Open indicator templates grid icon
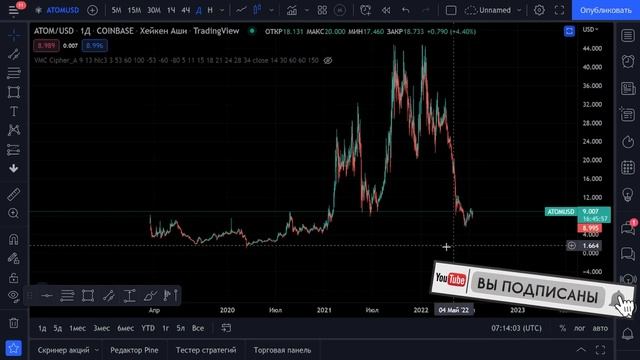 click(x=322, y=10)
